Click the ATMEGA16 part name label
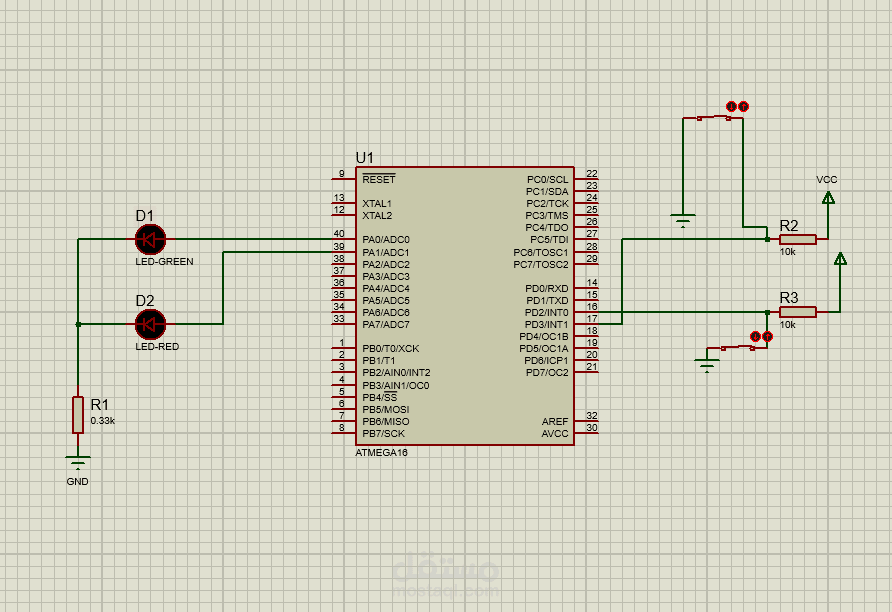This screenshot has height=612, width=892. coord(381,453)
